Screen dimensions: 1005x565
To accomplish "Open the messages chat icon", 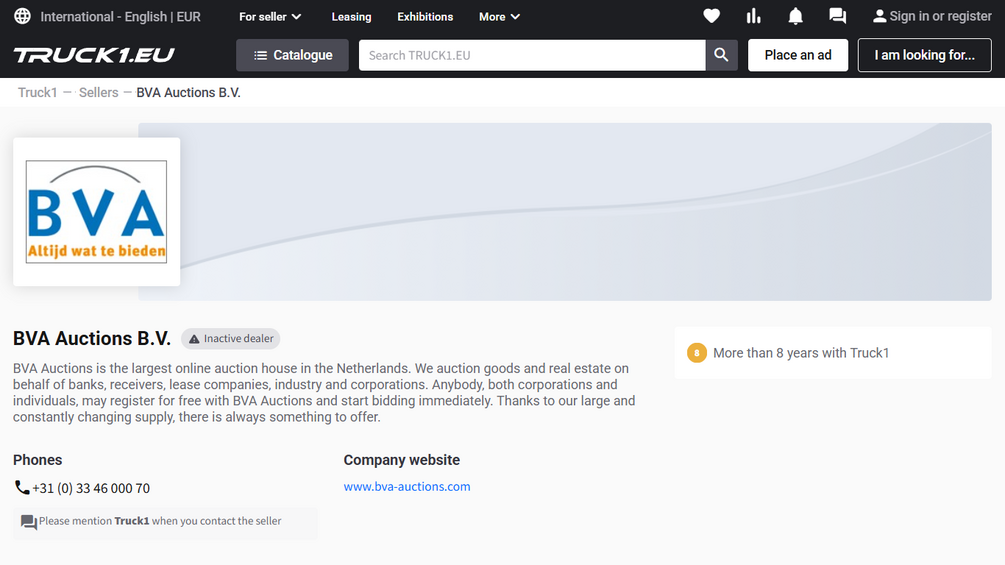I will [x=837, y=16].
